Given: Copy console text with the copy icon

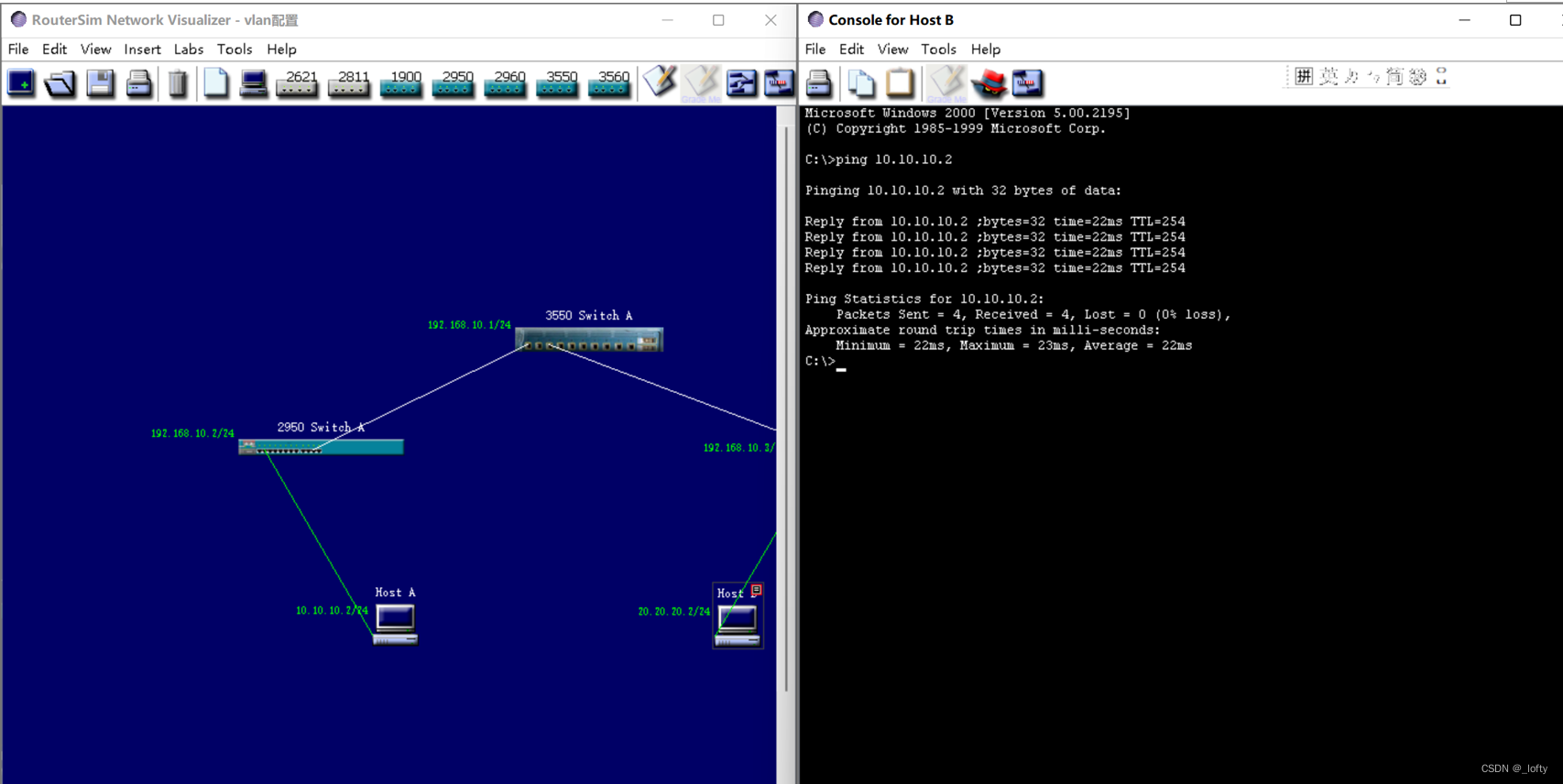Looking at the screenshot, I should pyautogui.click(x=860, y=83).
